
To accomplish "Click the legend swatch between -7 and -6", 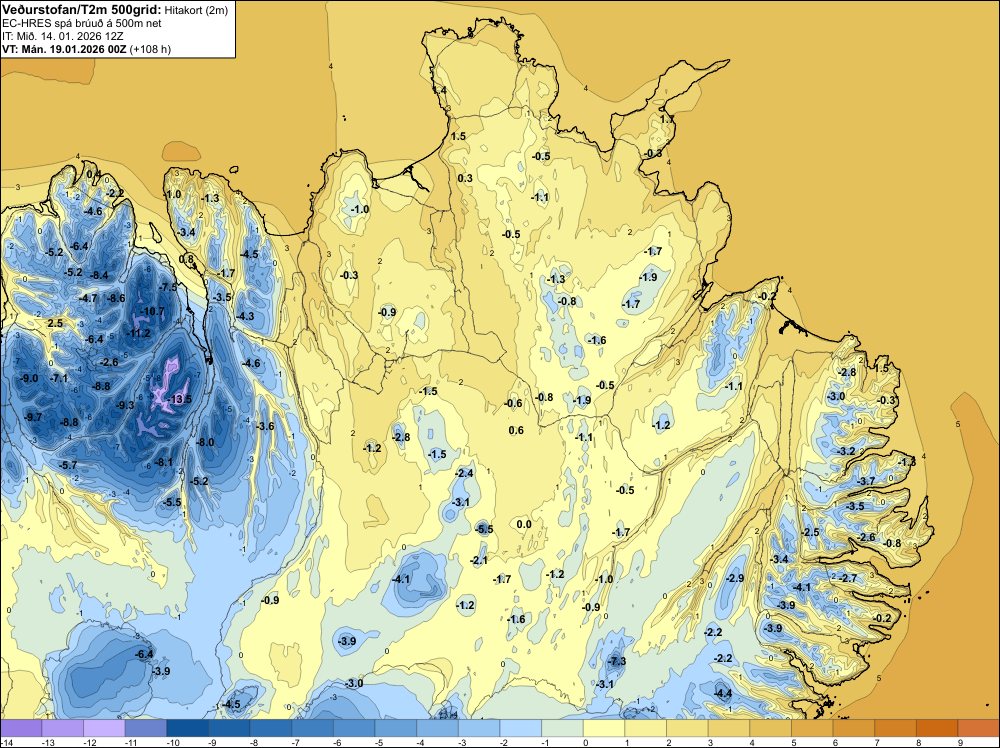I will [312, 728].
